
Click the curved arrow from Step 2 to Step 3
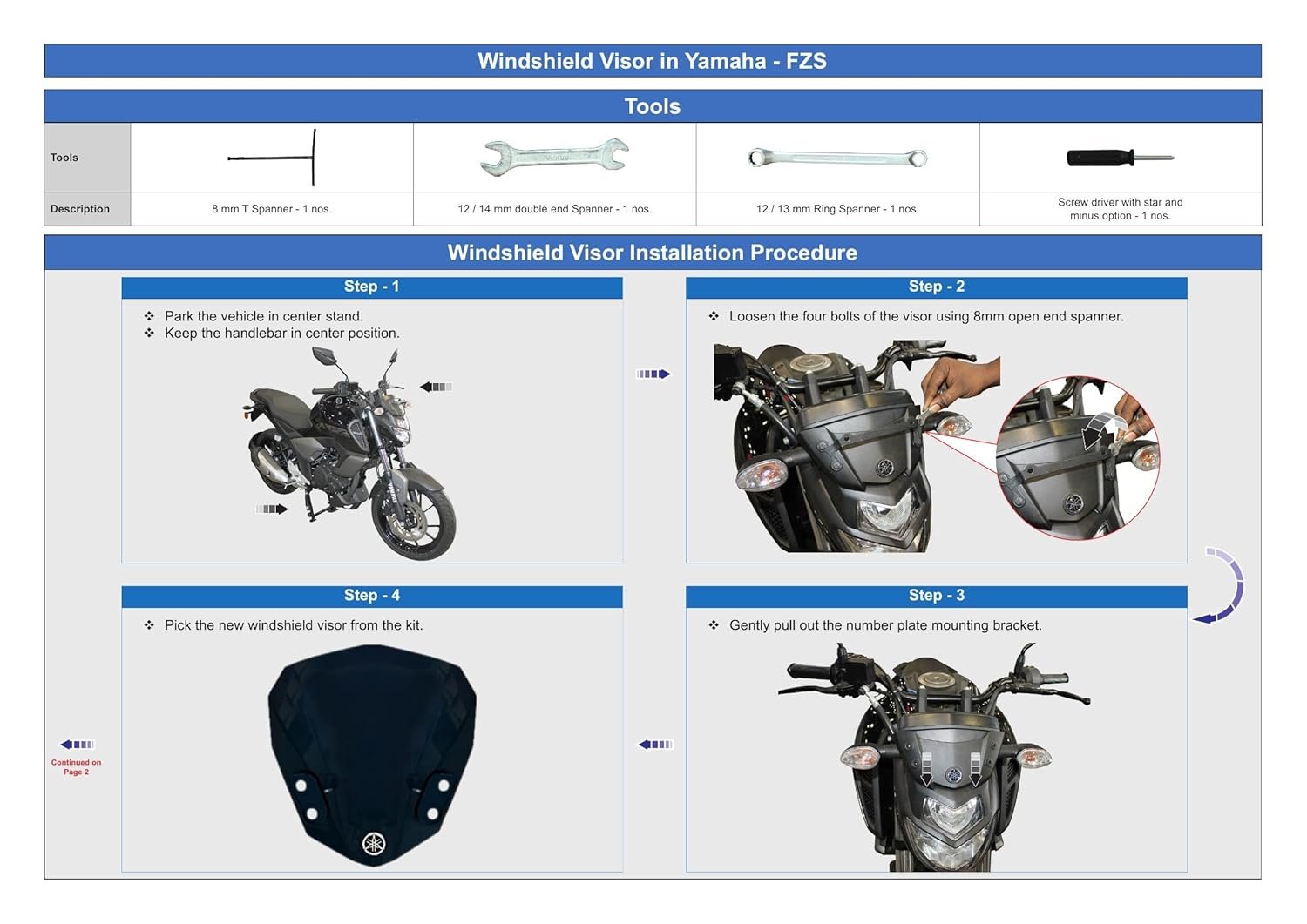click(1223, 585)
